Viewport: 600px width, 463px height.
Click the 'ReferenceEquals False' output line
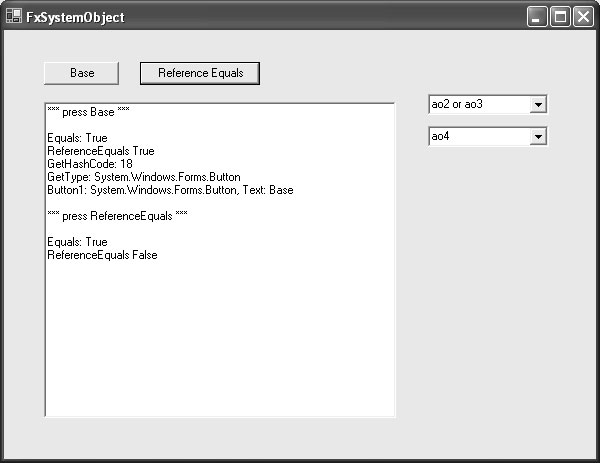pyautogui.click(x=102, y=255)
